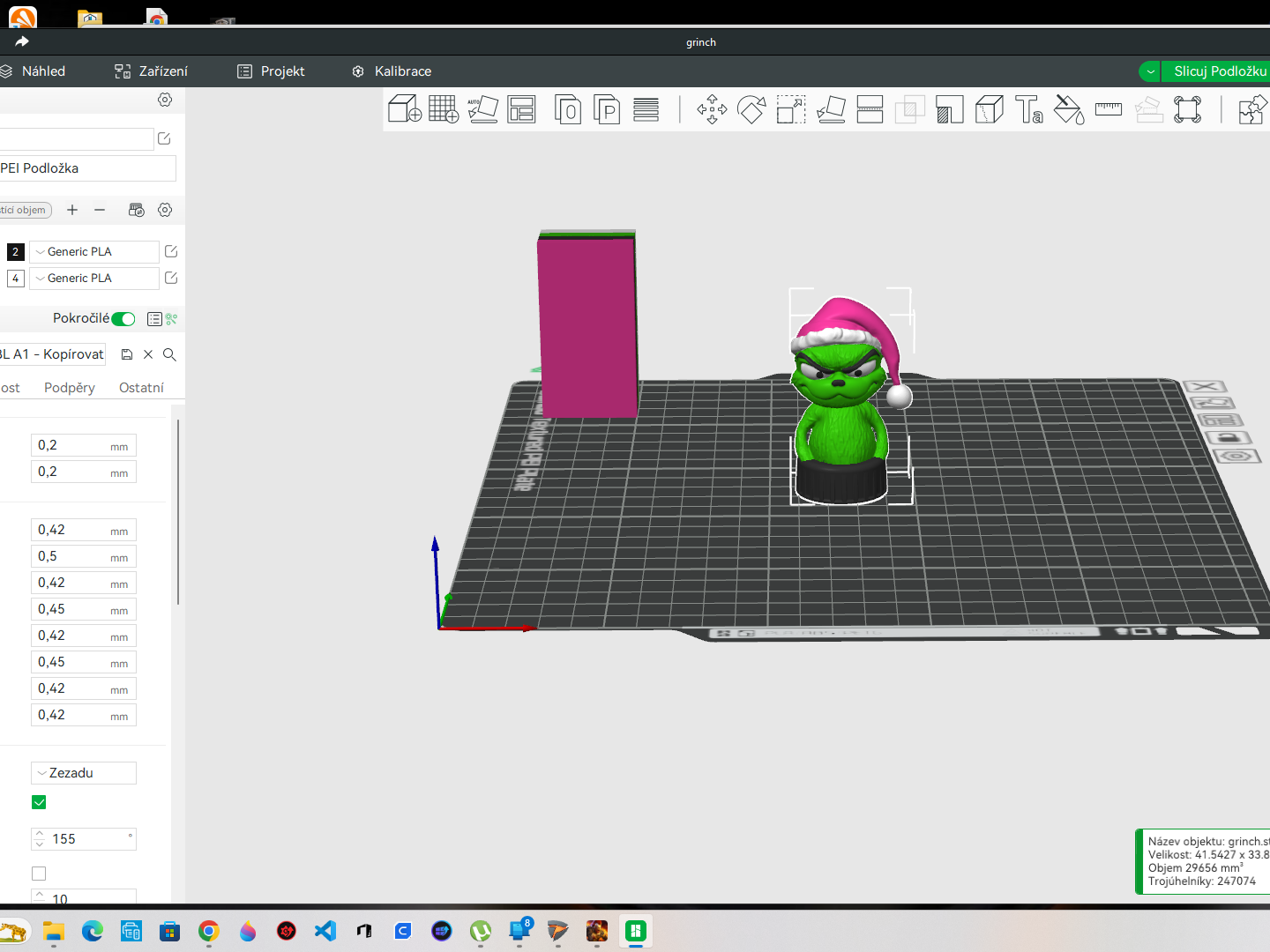Screen dimensions: 1270x952
Task: Search process settings magnifier icon
Action: (170, 354)
